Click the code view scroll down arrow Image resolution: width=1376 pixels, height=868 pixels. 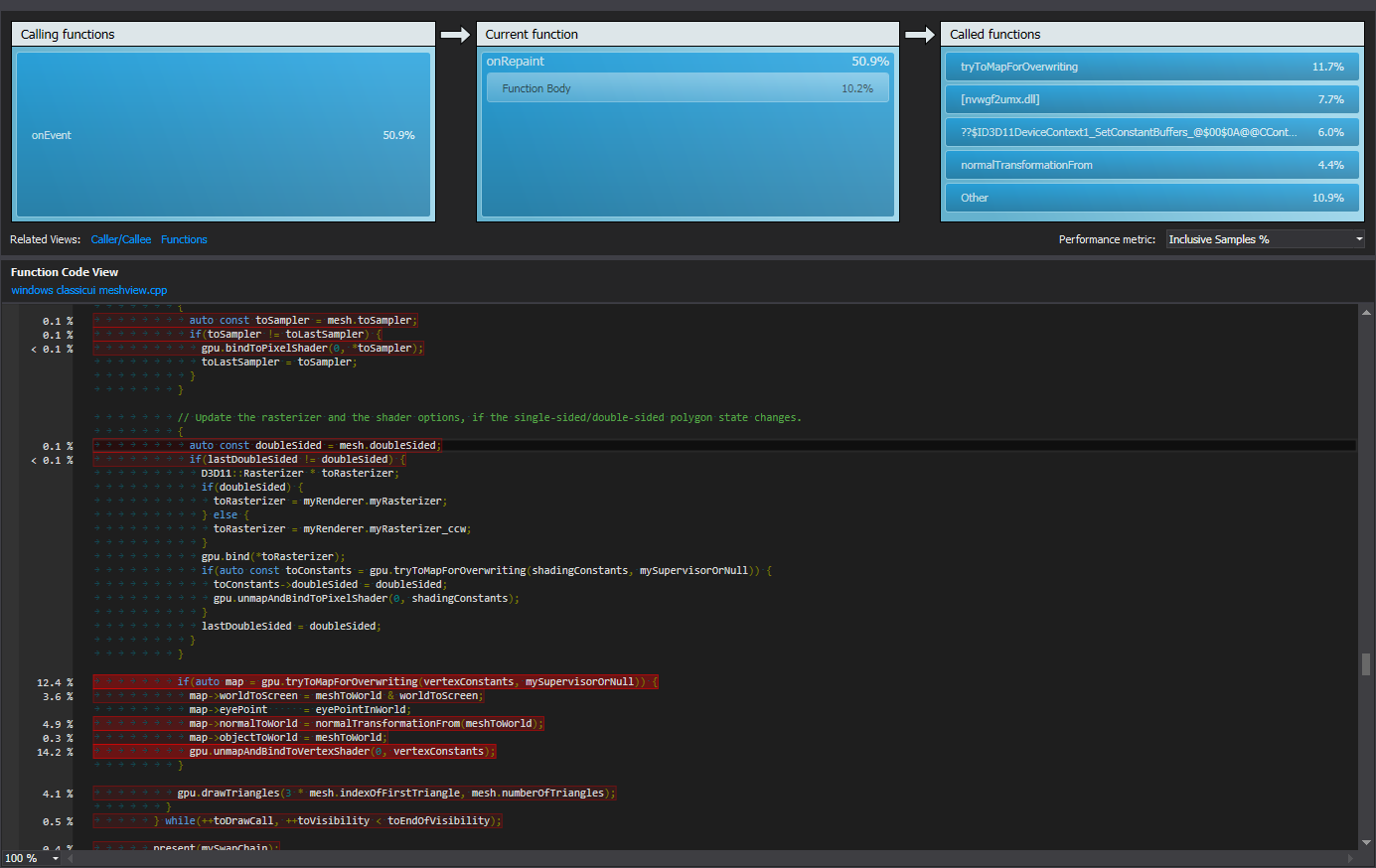click(x=1366, y=842)
